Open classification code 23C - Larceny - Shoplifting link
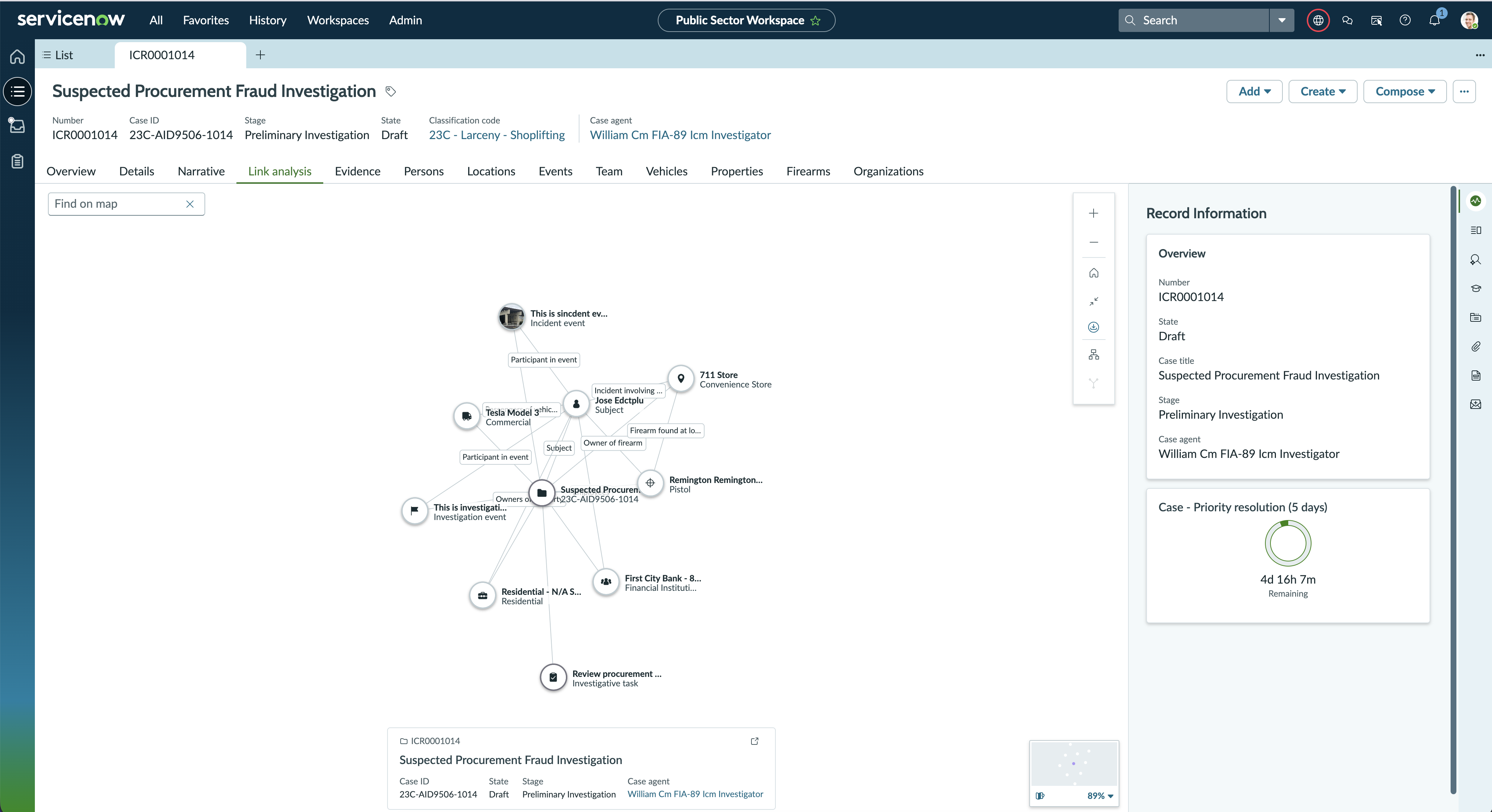 coord(496,135)
